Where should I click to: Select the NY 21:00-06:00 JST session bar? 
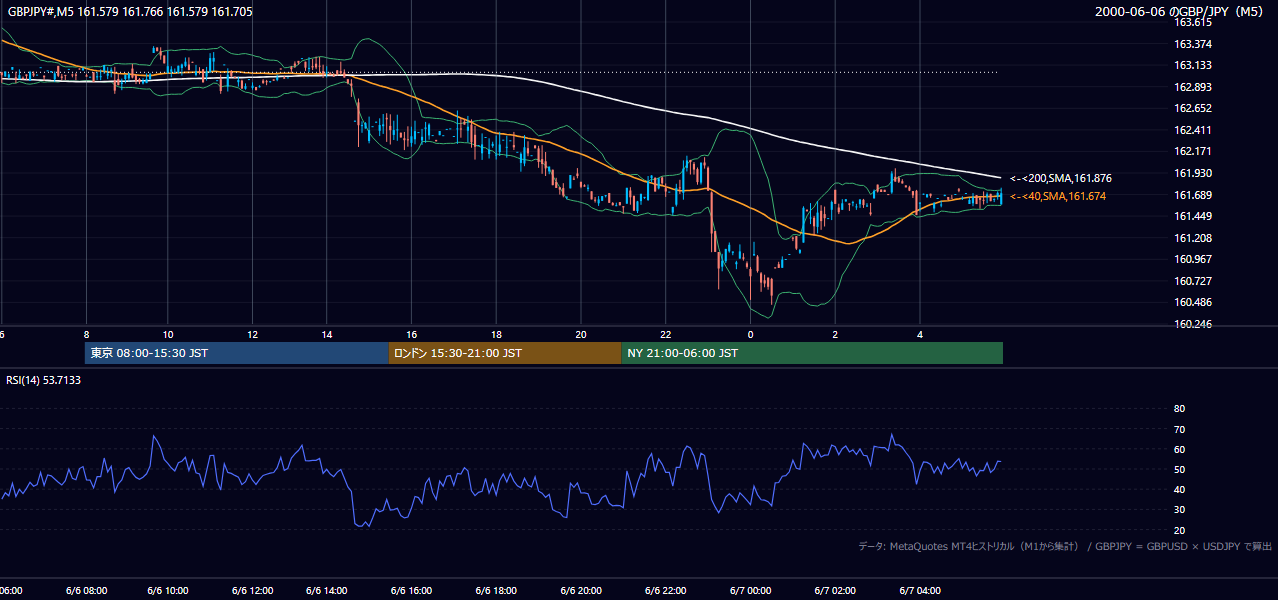click(812, 353)
